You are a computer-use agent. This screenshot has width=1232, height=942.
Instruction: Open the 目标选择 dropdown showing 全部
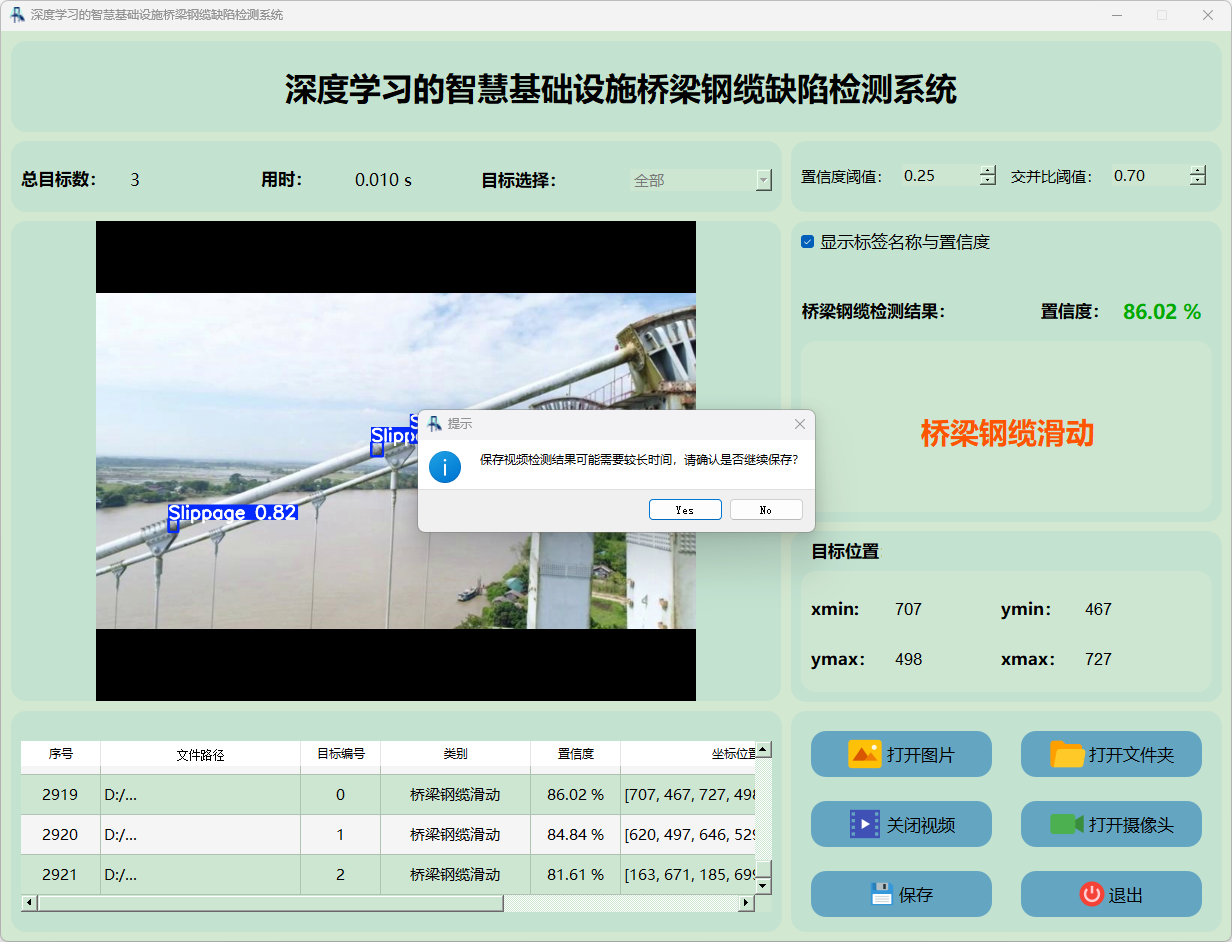coord(763,180)
